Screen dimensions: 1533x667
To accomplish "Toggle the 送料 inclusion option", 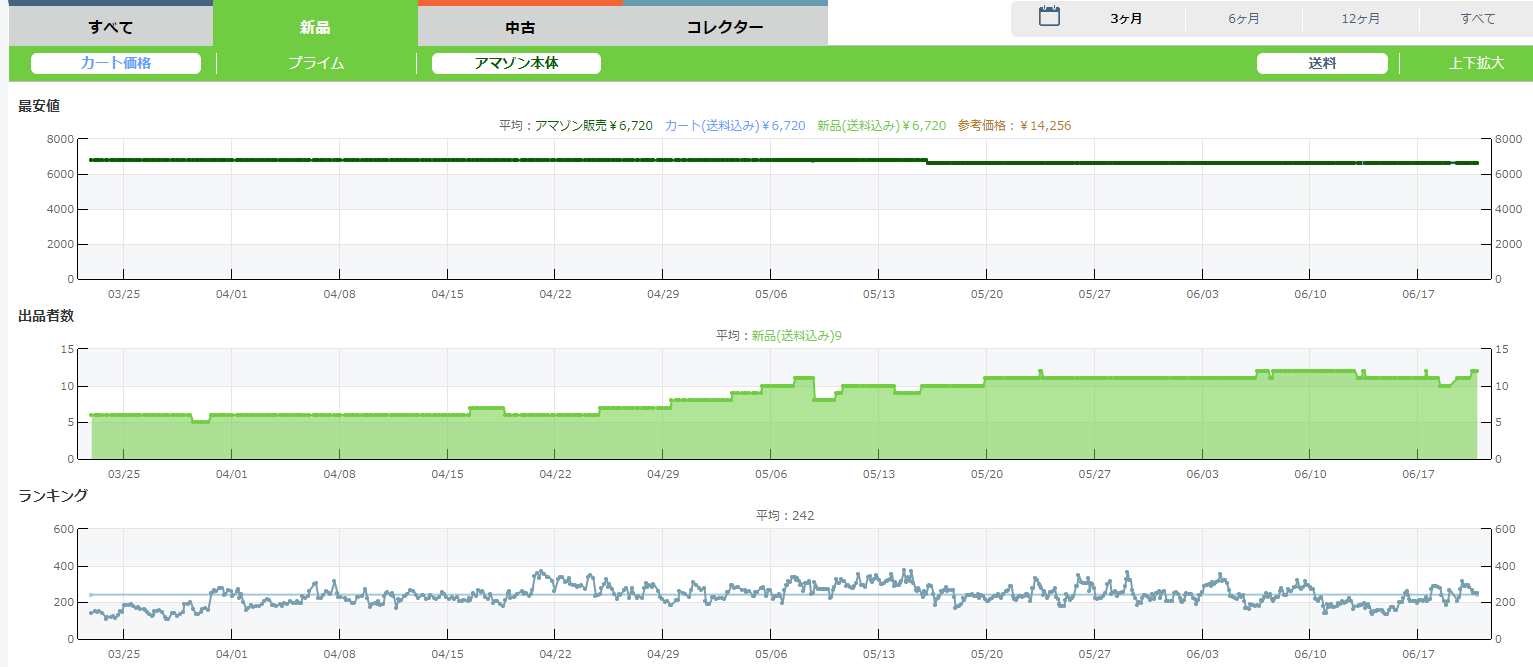I will (1321, 63).
